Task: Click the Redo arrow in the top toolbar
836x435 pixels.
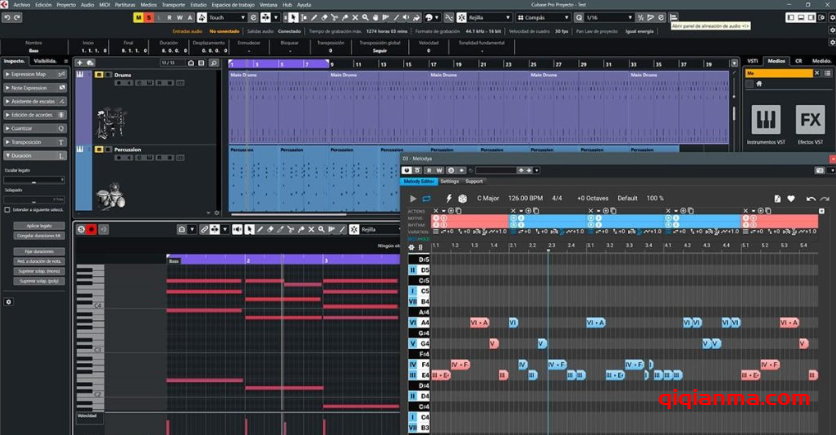Action: pyautogui.click(x=17, y=18)
